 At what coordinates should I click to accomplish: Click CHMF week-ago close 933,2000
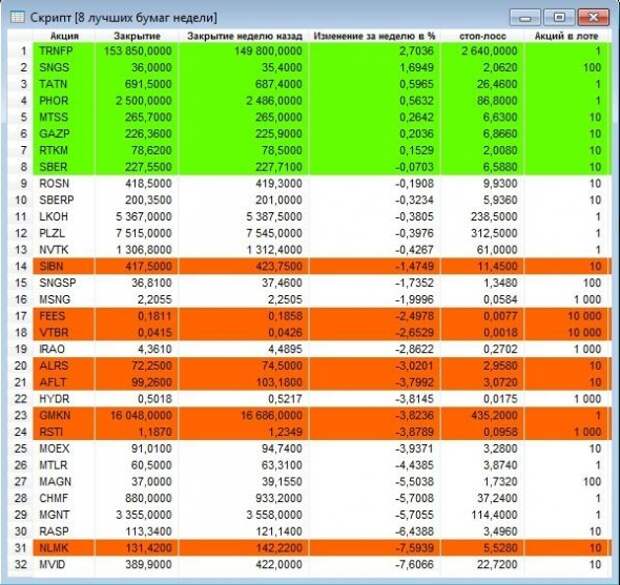279,498
